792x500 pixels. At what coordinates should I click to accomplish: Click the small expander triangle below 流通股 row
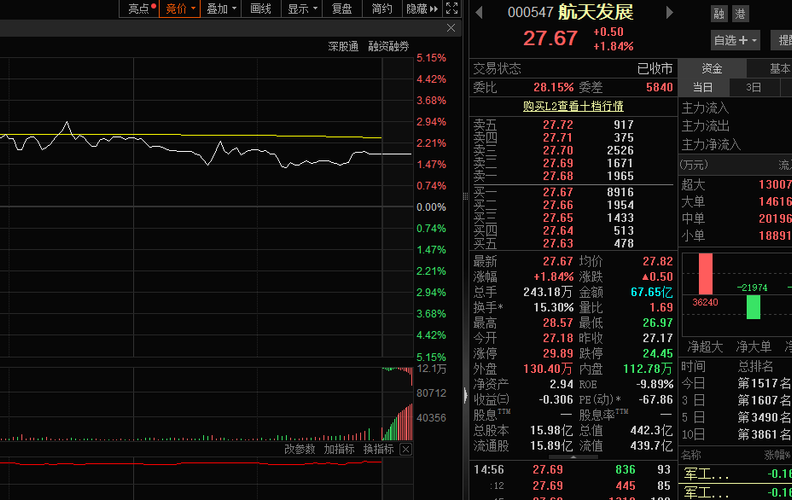(573, 457)
